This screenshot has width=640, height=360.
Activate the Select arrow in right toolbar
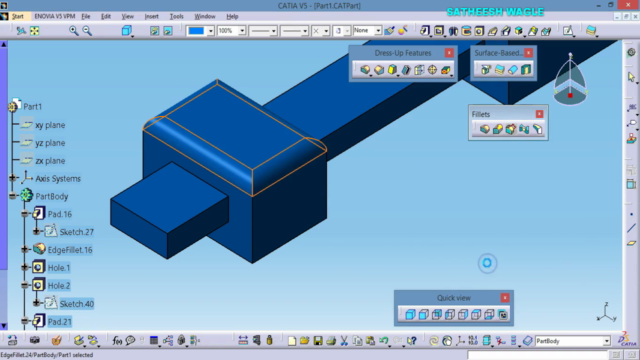[x=631, y=77]
